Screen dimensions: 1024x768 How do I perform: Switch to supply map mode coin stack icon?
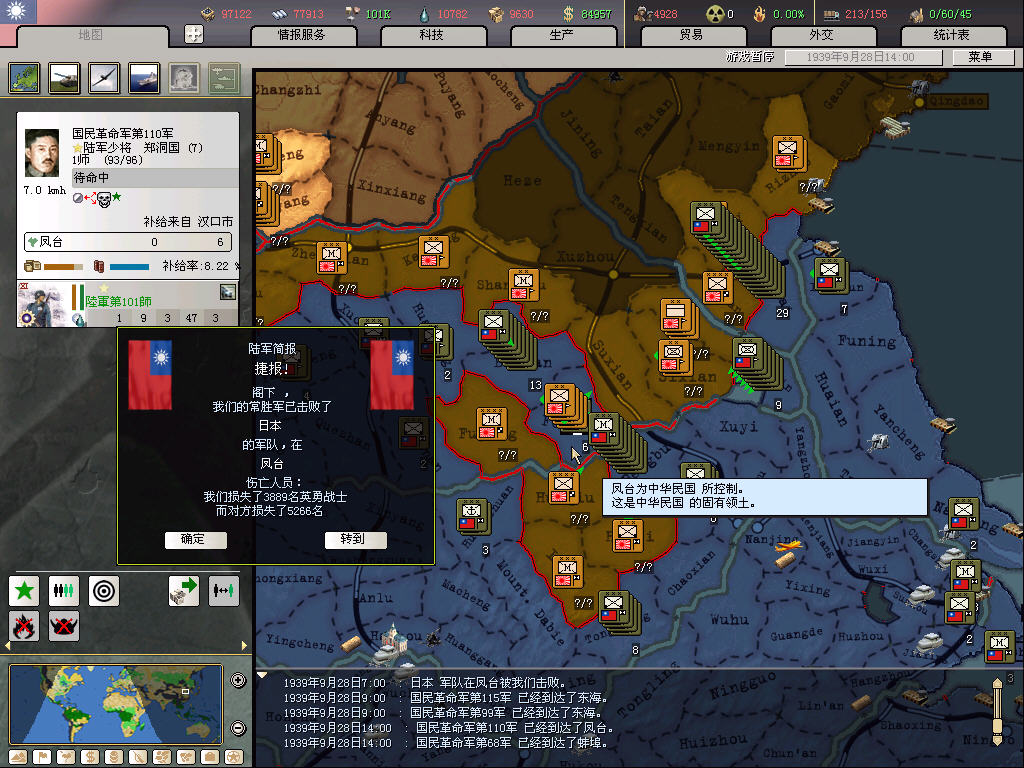coord(114,757)
